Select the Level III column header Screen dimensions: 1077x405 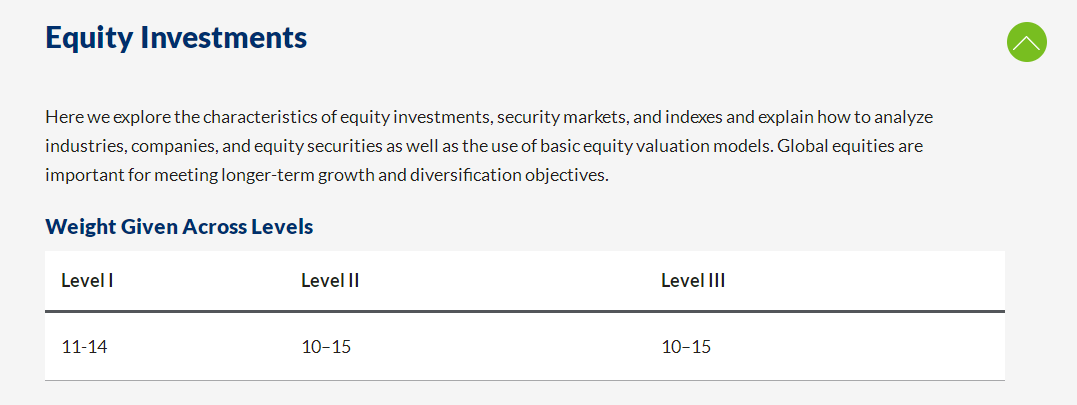pyautogui.click(x=693, y=280)
